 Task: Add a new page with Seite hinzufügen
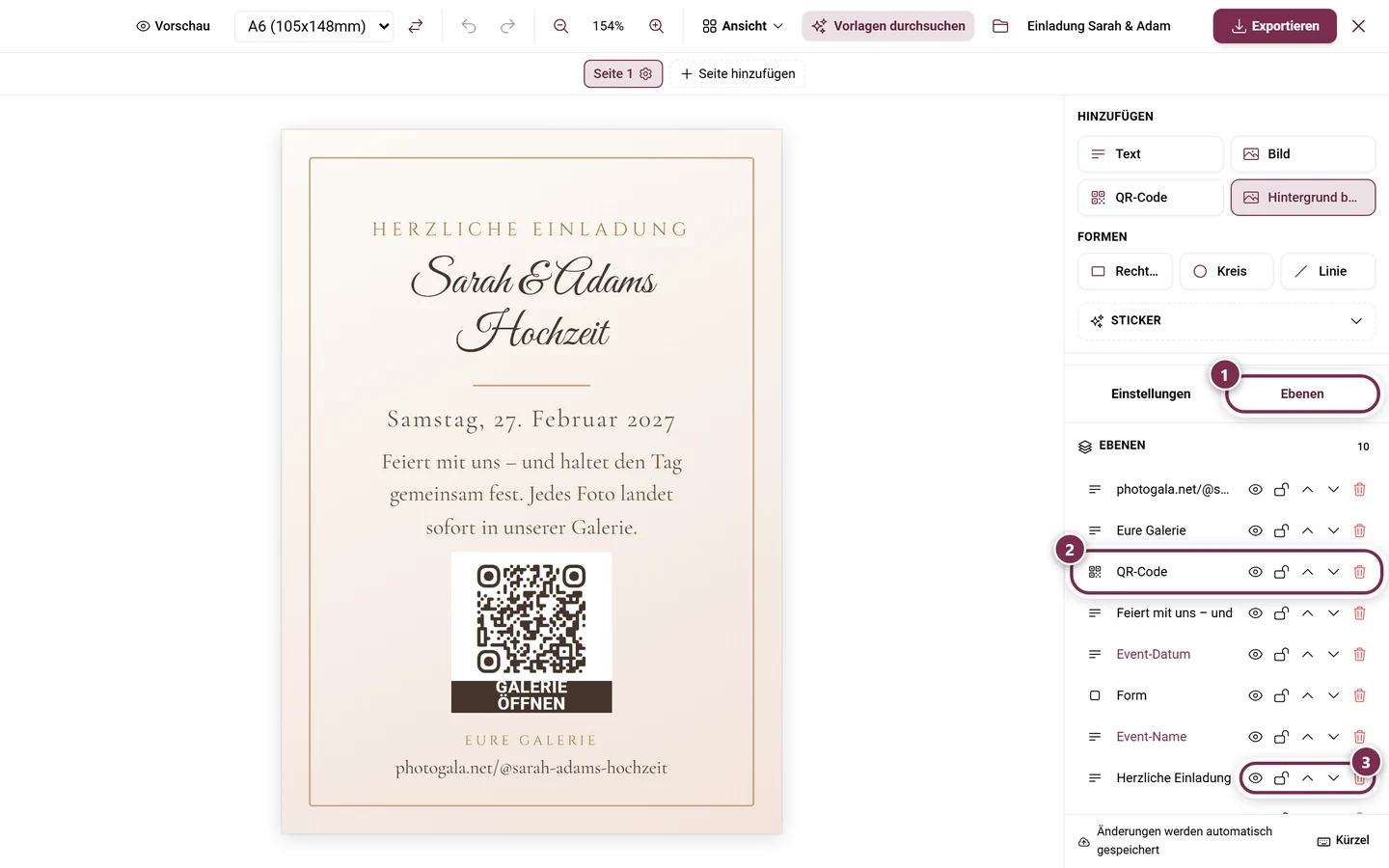coord(738,73)
